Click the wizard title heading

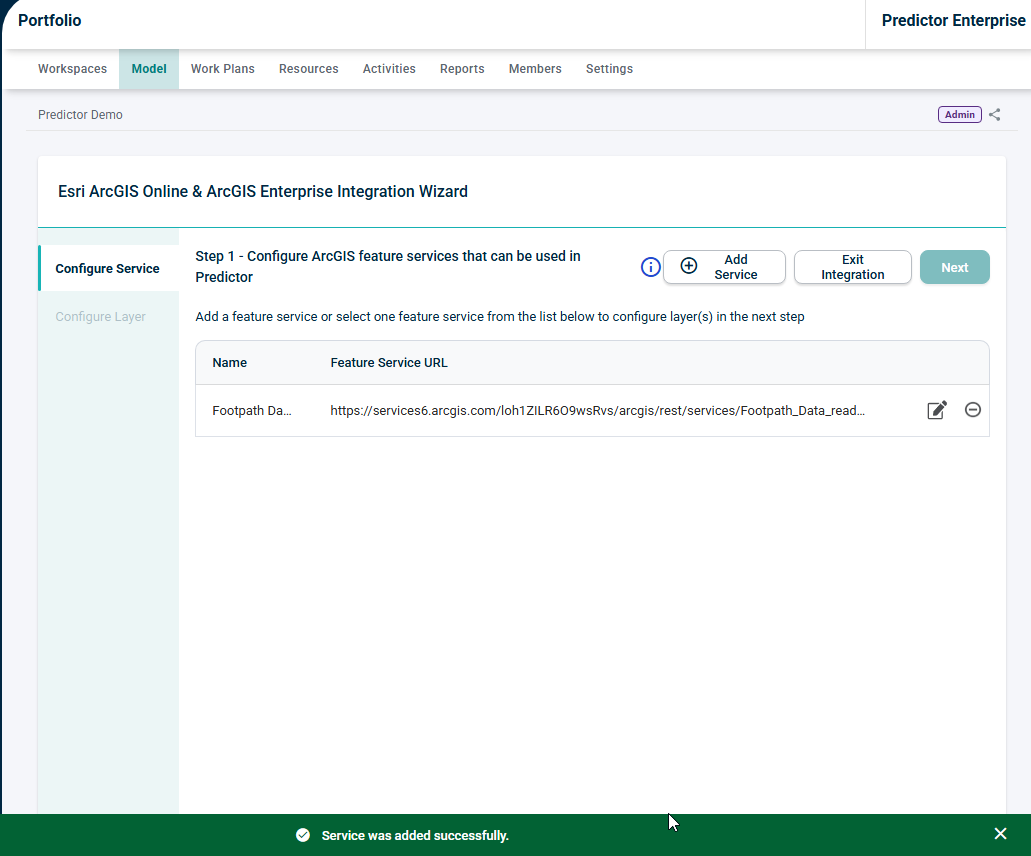click(x=263, y=191)
